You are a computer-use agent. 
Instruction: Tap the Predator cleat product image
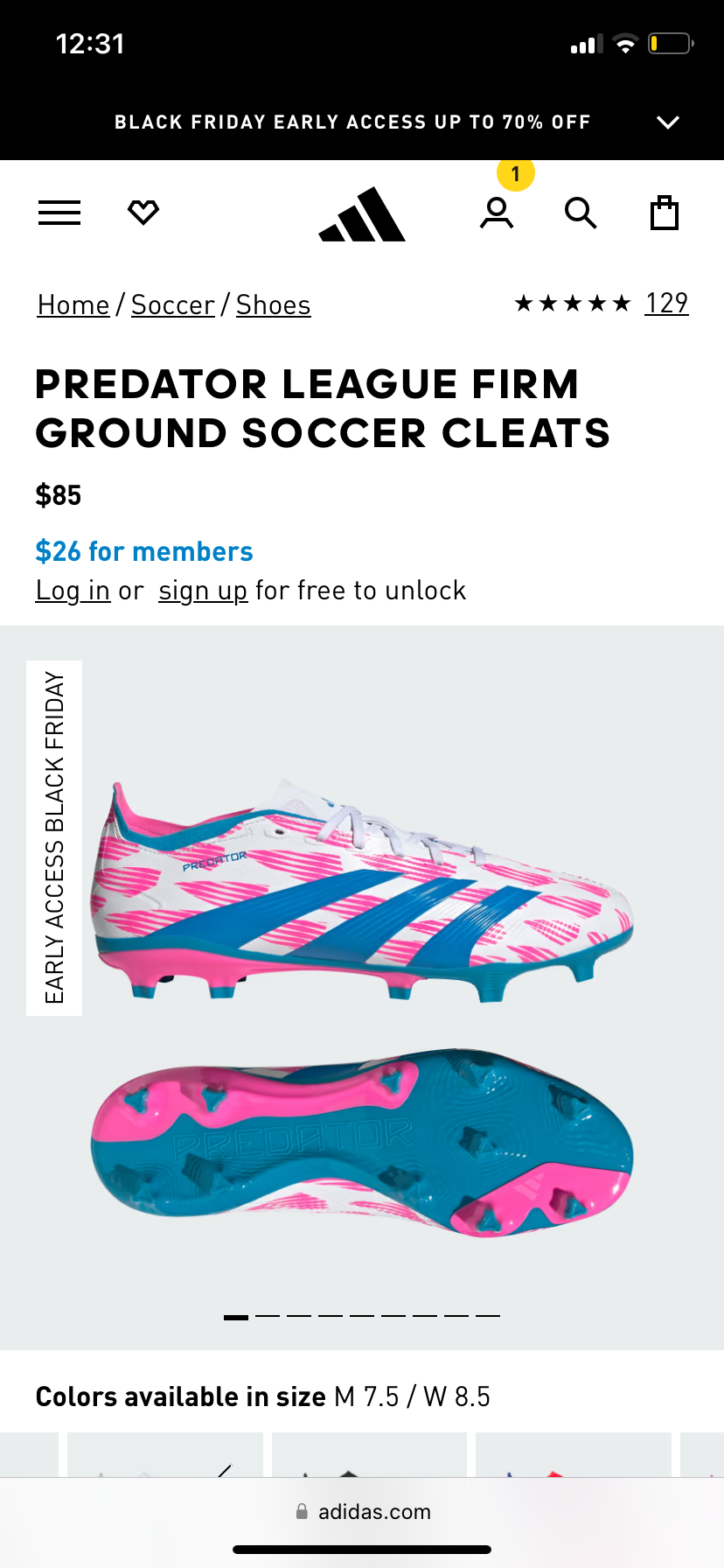click(x=362, y=1006)
